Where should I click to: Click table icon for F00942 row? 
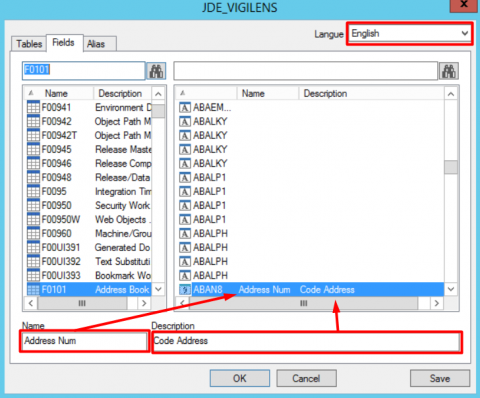point(33,121)
